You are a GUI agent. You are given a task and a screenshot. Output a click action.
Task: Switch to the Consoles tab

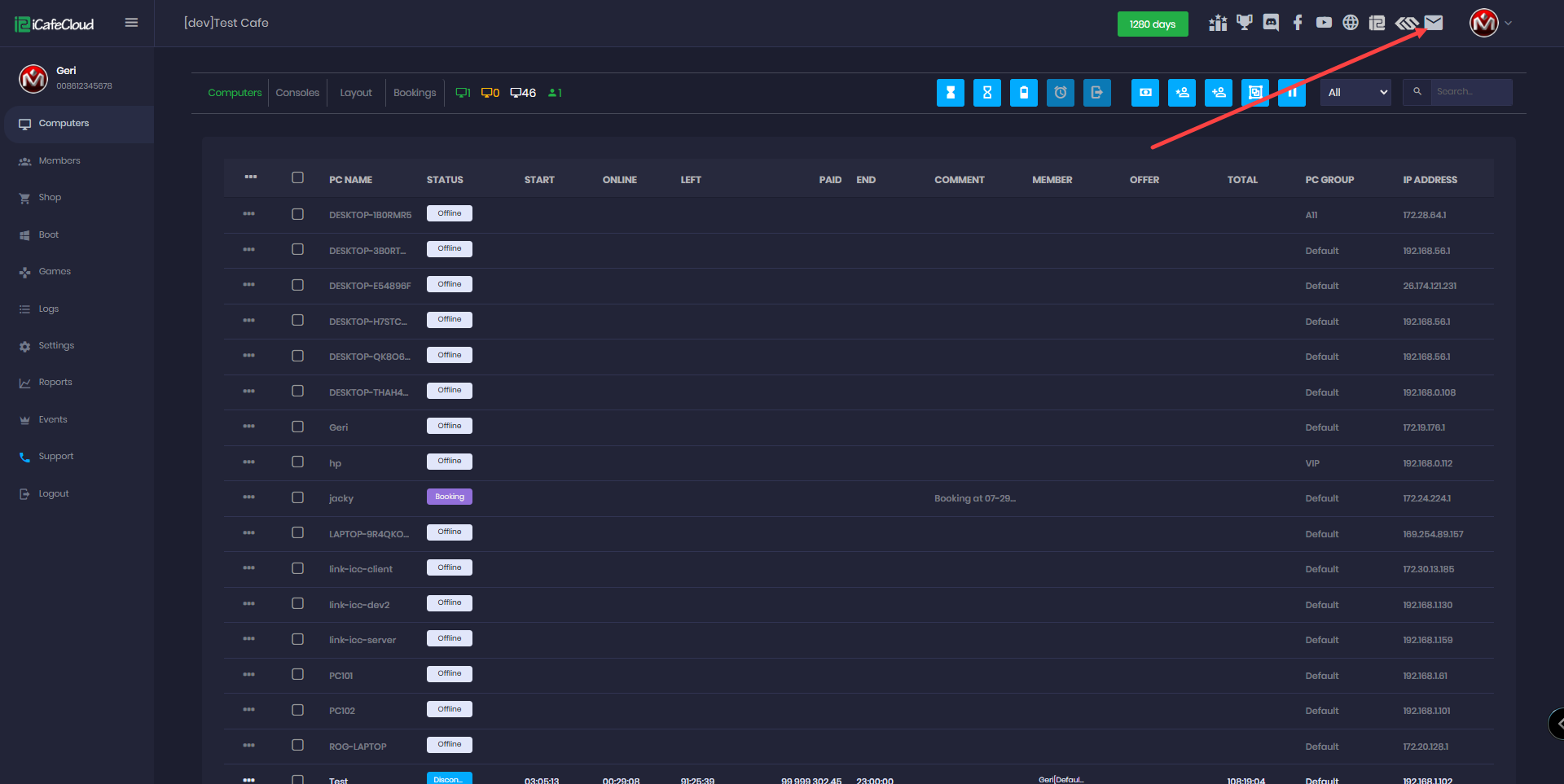297,93
